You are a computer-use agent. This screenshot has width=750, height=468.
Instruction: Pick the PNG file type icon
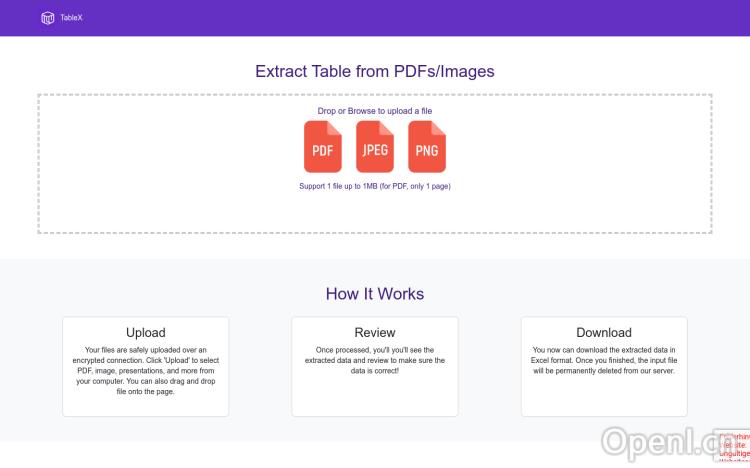point(427,147)
